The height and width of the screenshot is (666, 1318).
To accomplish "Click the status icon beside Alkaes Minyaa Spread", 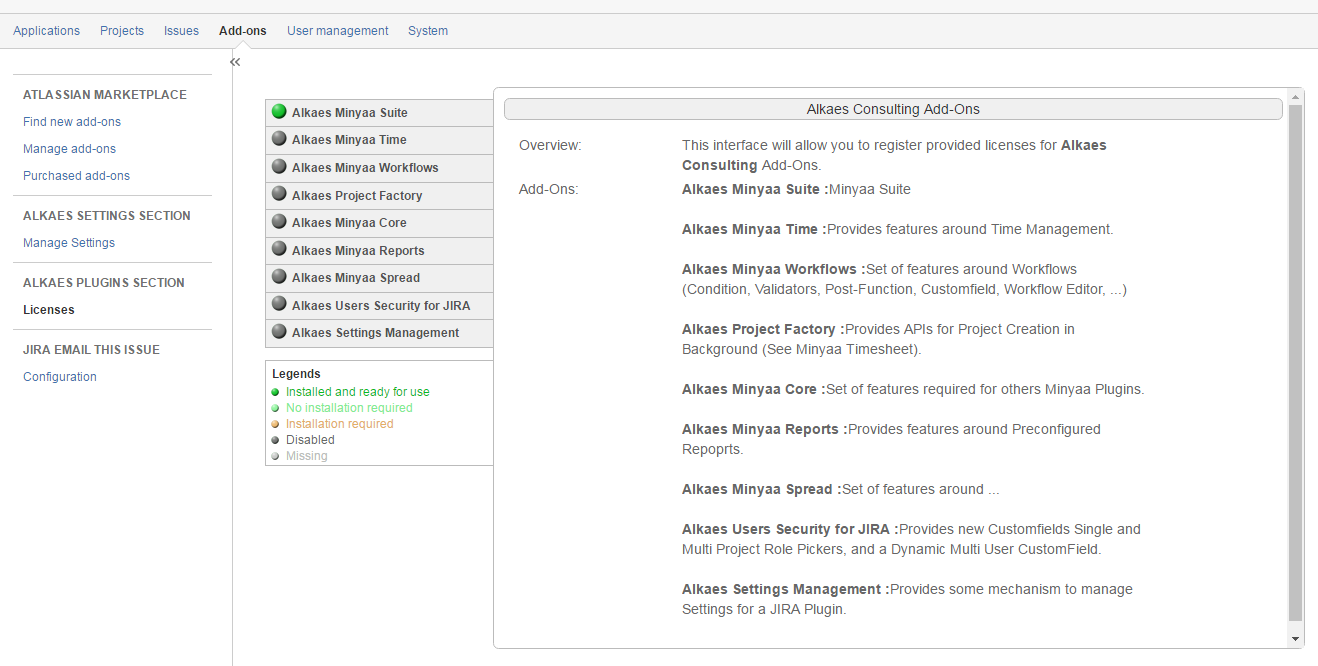I will (279, 277).
